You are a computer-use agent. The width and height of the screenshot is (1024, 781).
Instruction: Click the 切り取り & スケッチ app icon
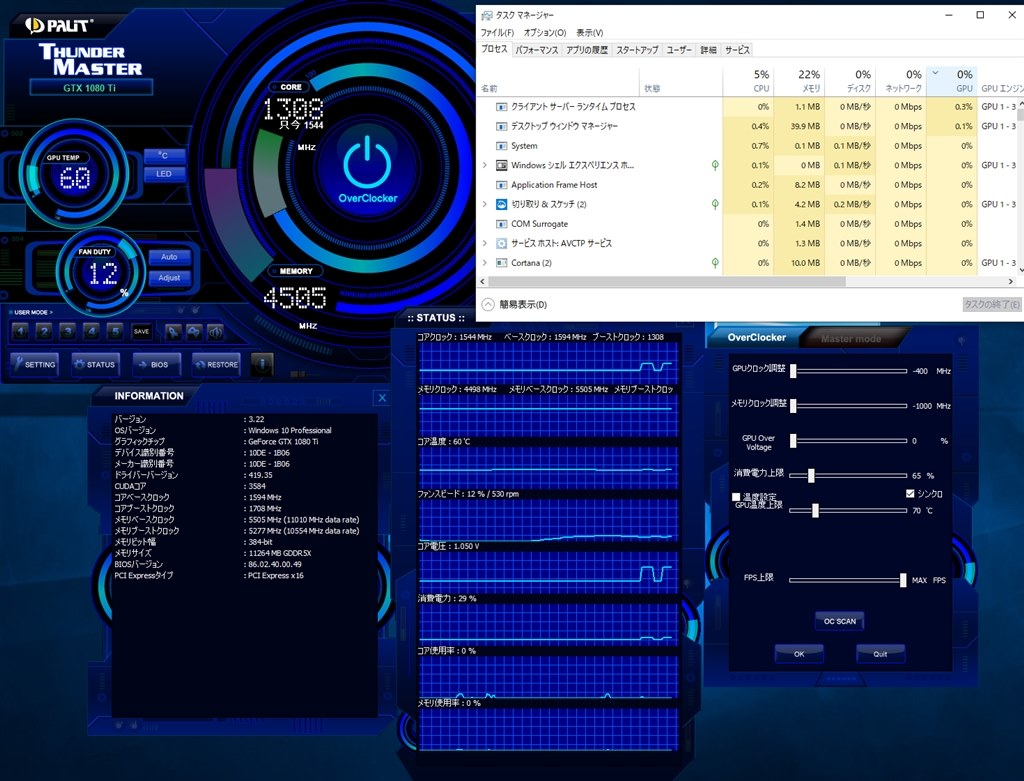click(502, 204)
